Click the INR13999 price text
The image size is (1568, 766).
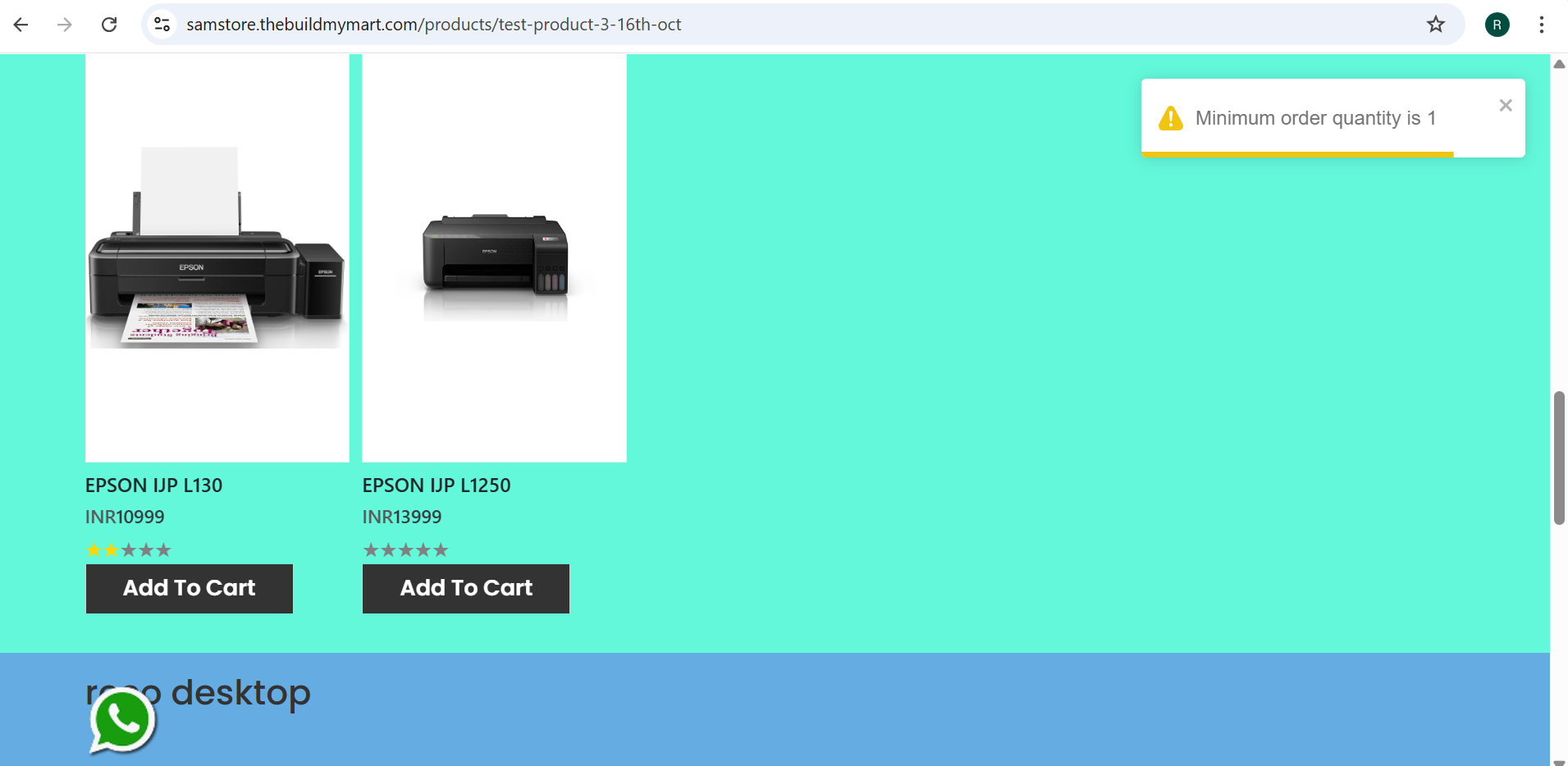click(402, 517)
